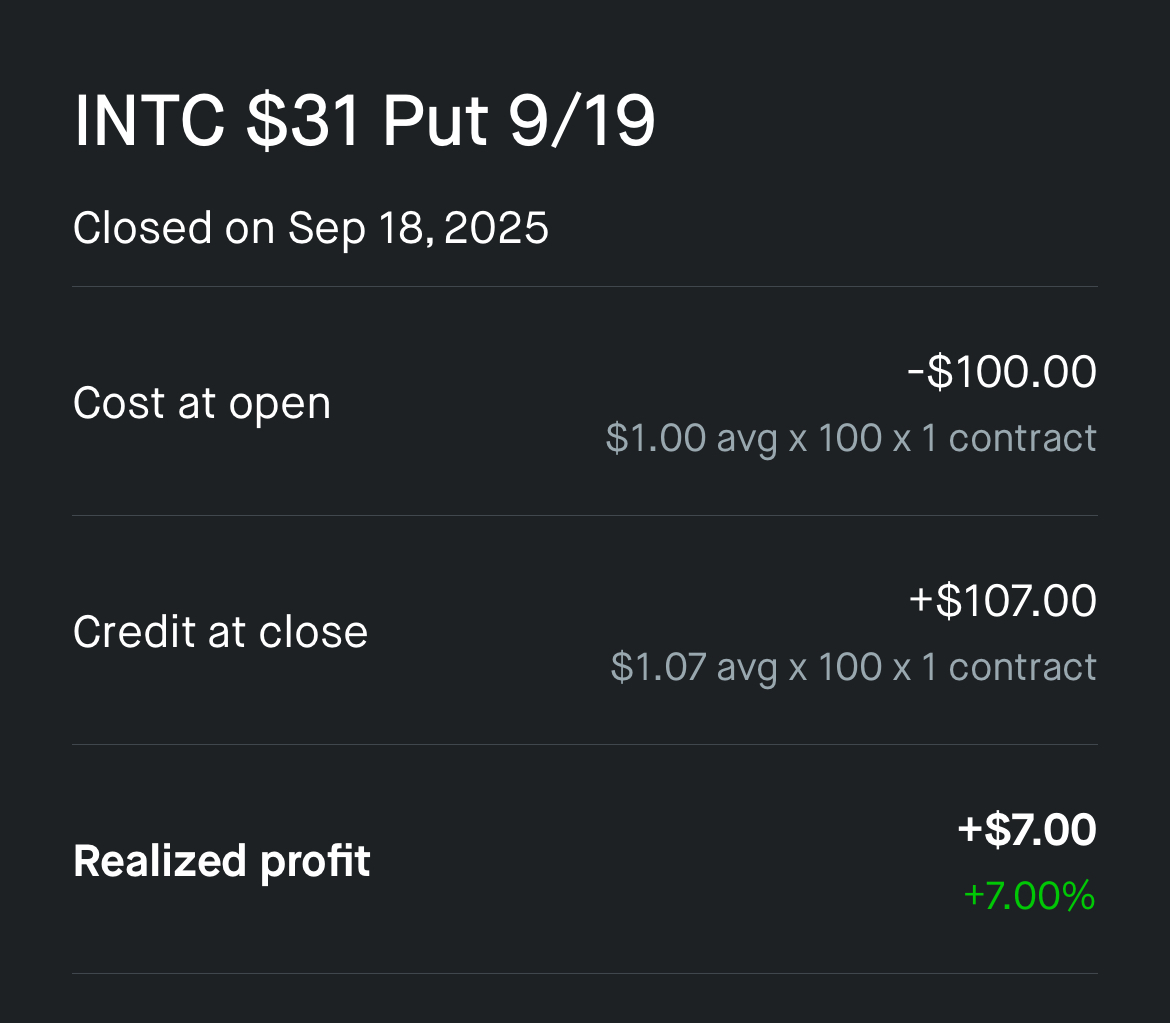Click the word Put in the title
Image resolution: width=1170 pixels, height=1023 pixels.
[x=436, y=122]
